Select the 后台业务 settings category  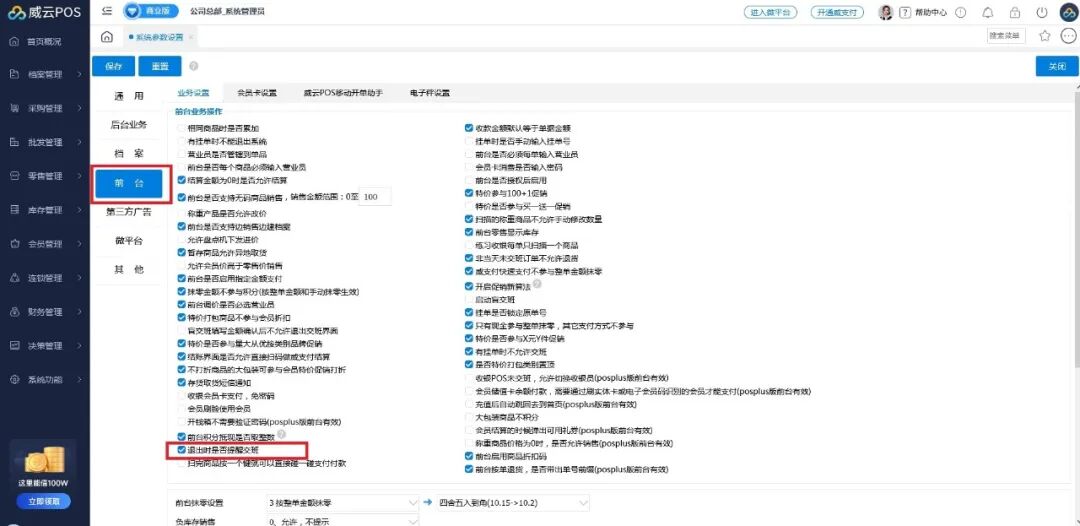tap(129, 125)
